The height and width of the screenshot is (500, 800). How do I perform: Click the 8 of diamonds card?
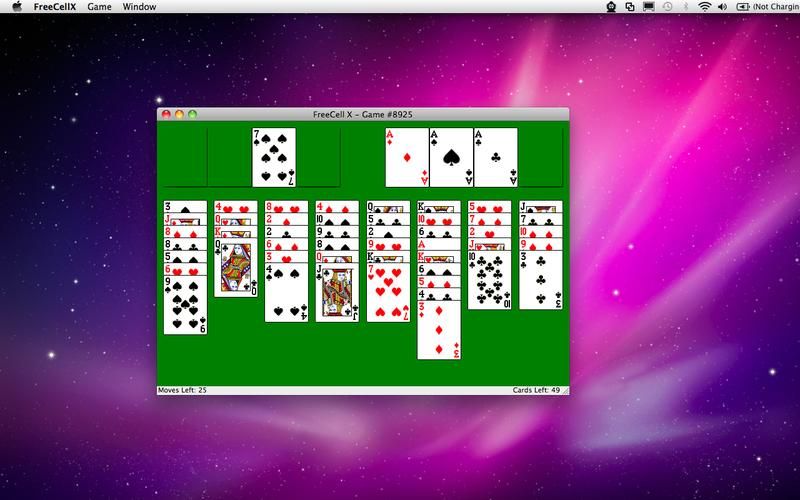click(x=185, y=232)
